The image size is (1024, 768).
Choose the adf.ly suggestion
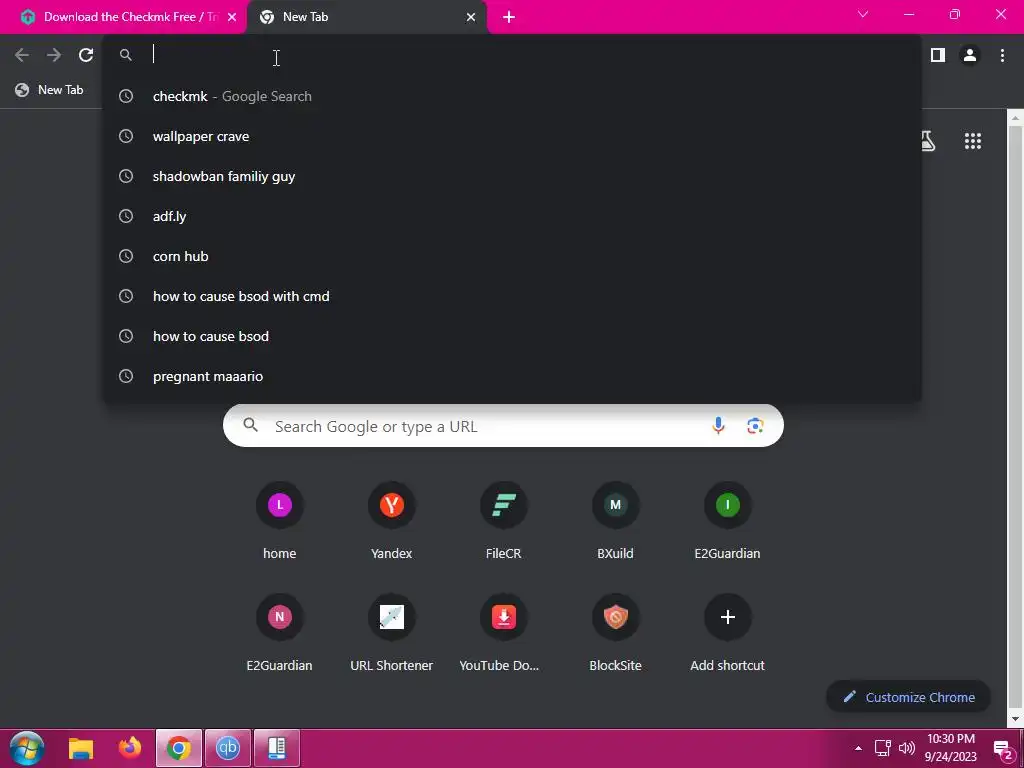coord(512,216)
